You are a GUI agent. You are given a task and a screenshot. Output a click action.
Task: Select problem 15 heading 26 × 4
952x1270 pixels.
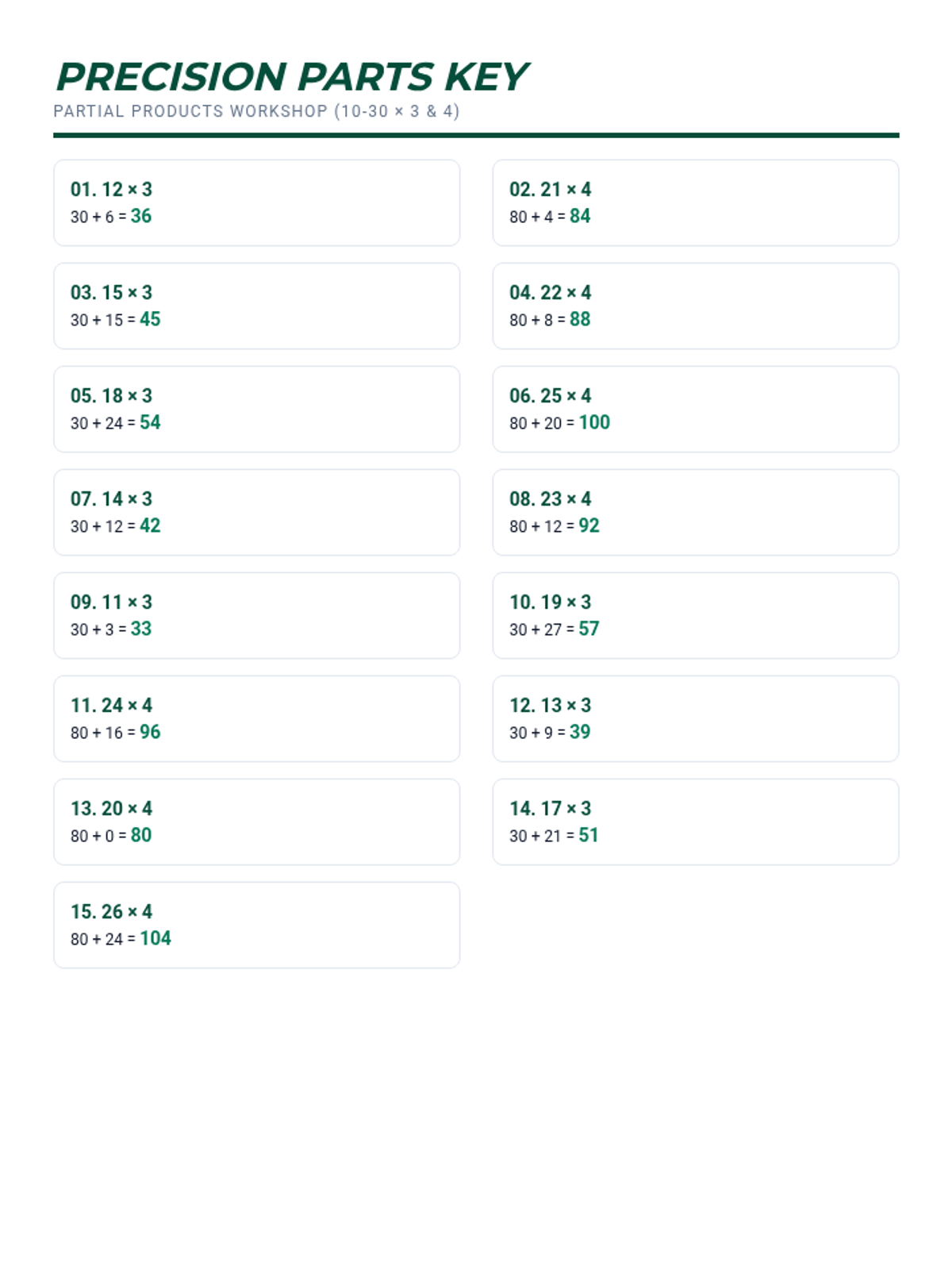(x=111, y=911)
